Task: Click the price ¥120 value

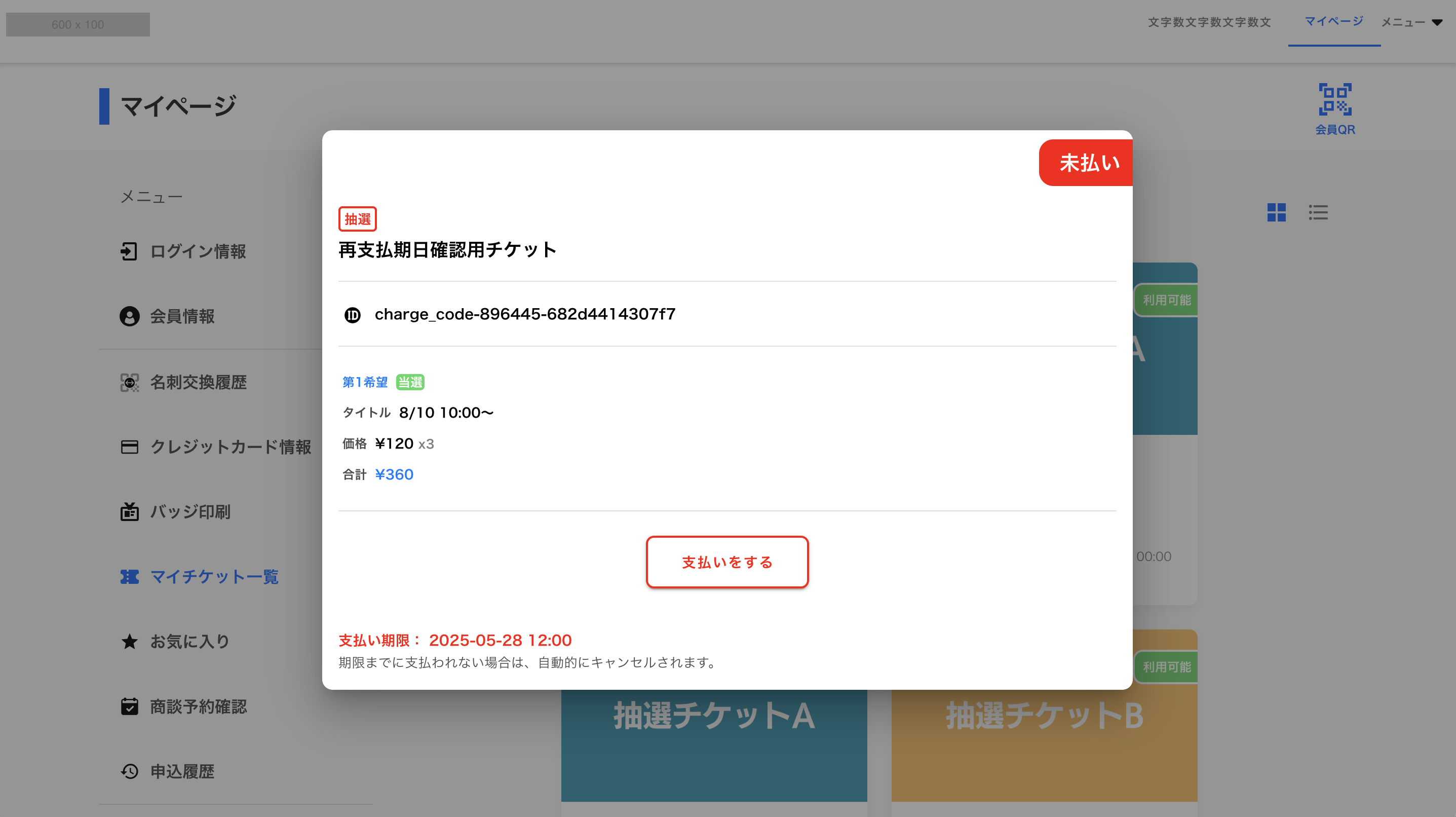Action: [394, 444]
